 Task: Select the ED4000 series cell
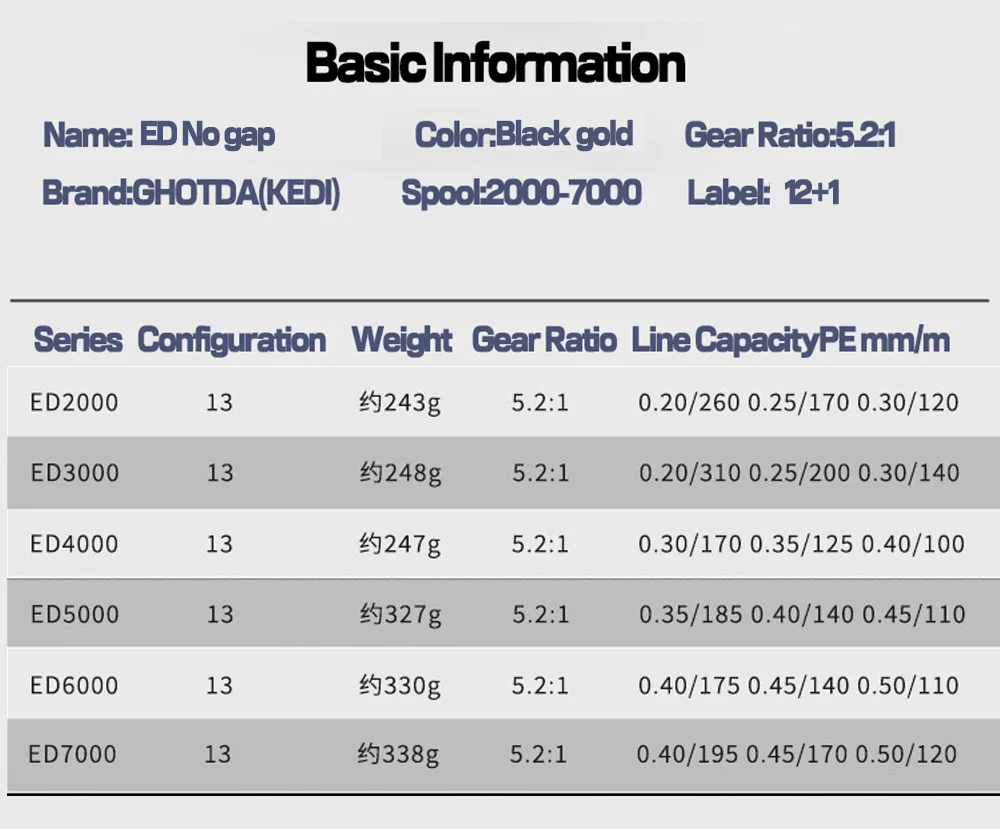coord(74,544)
